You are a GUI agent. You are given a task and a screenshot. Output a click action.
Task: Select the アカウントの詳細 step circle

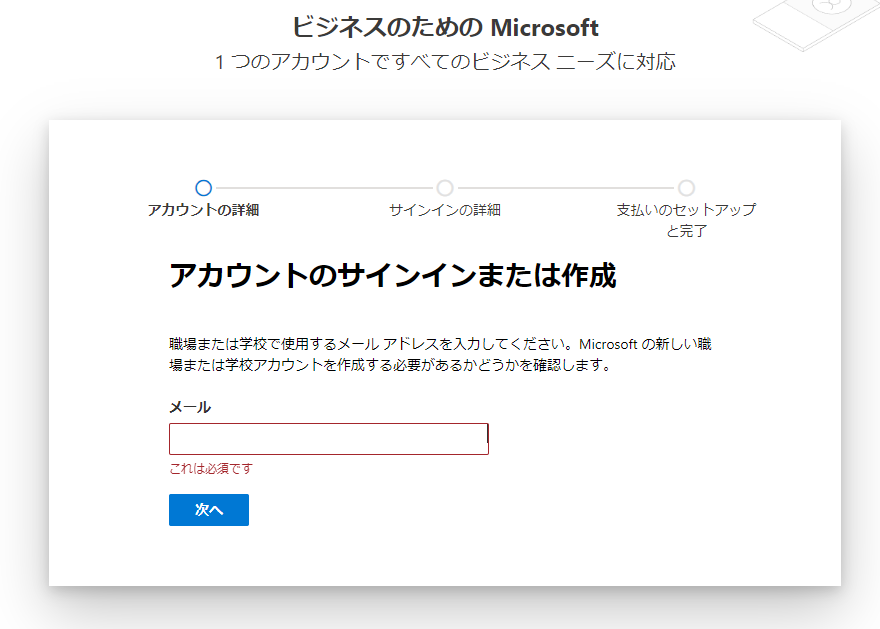point(203,187)
